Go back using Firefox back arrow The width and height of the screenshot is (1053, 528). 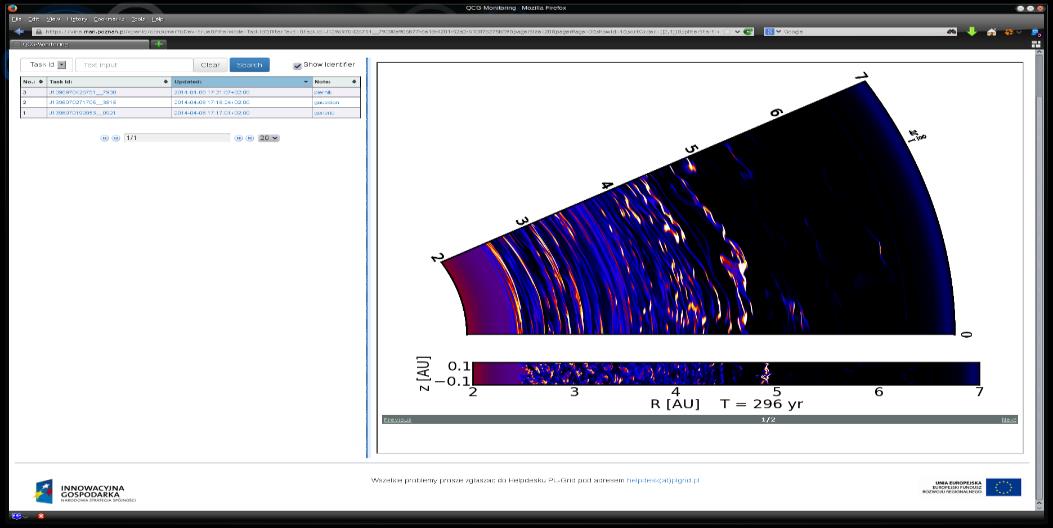pyautogui.click(x=19, y=32)
